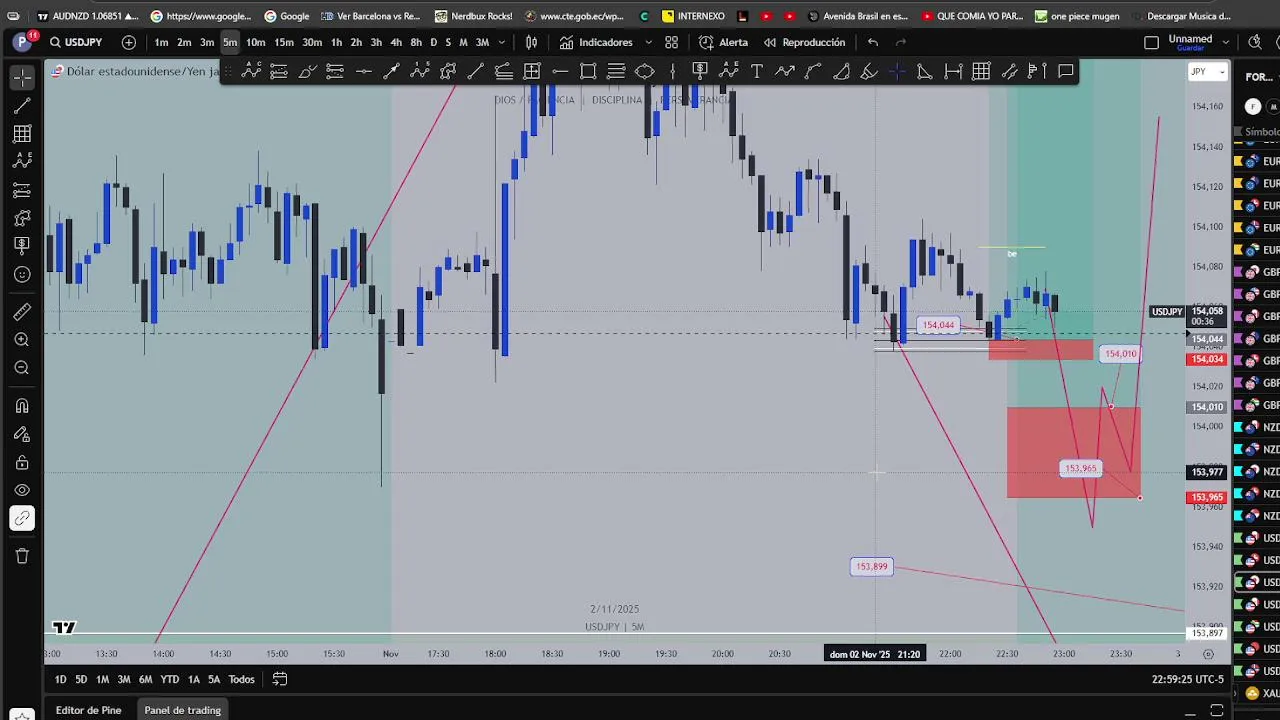This screenshot has width=1280, height=720.
Task: Open the Gann and Fibonacci grid tools
Action: click(22, 133)
